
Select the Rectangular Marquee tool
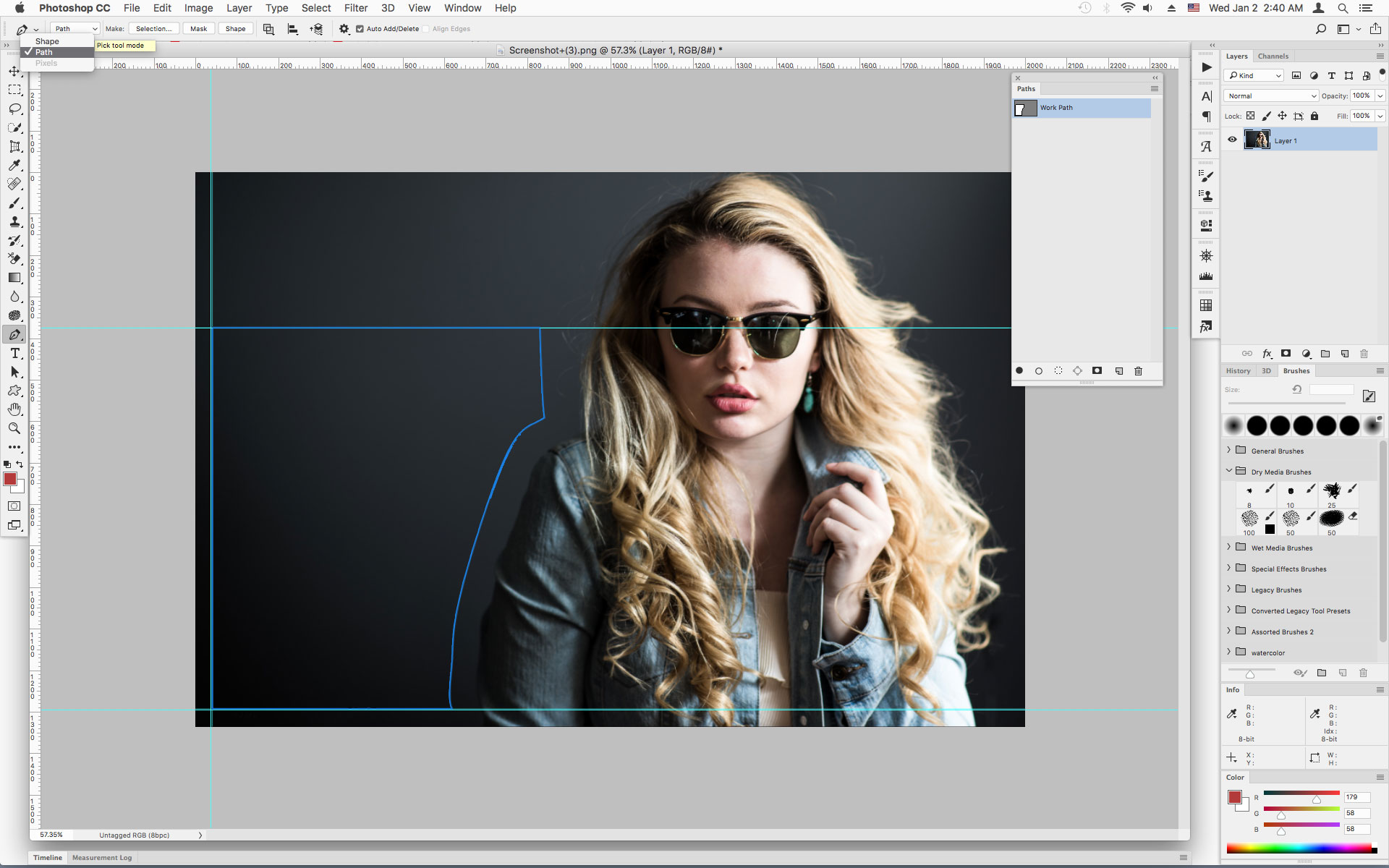click(x=14, y=90)
